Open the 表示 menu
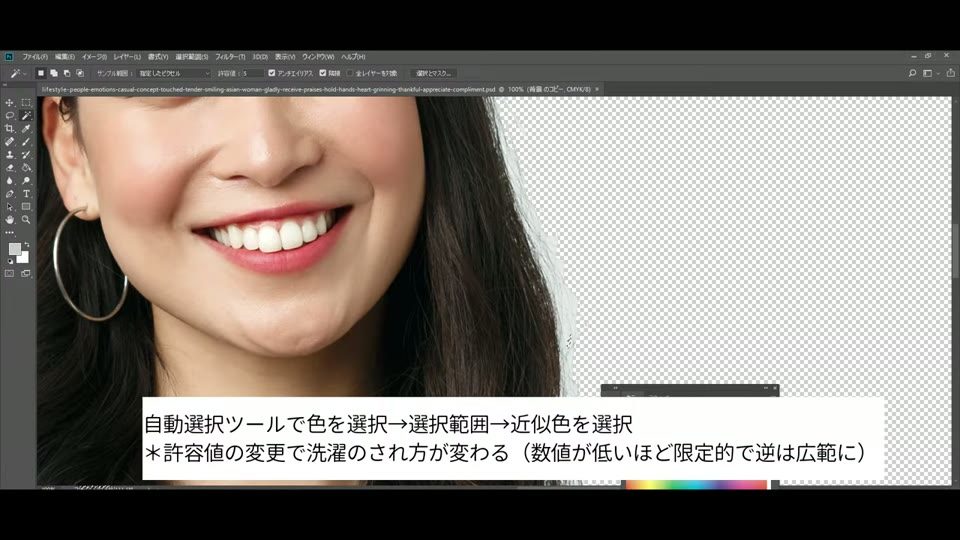 click(285, 56)
